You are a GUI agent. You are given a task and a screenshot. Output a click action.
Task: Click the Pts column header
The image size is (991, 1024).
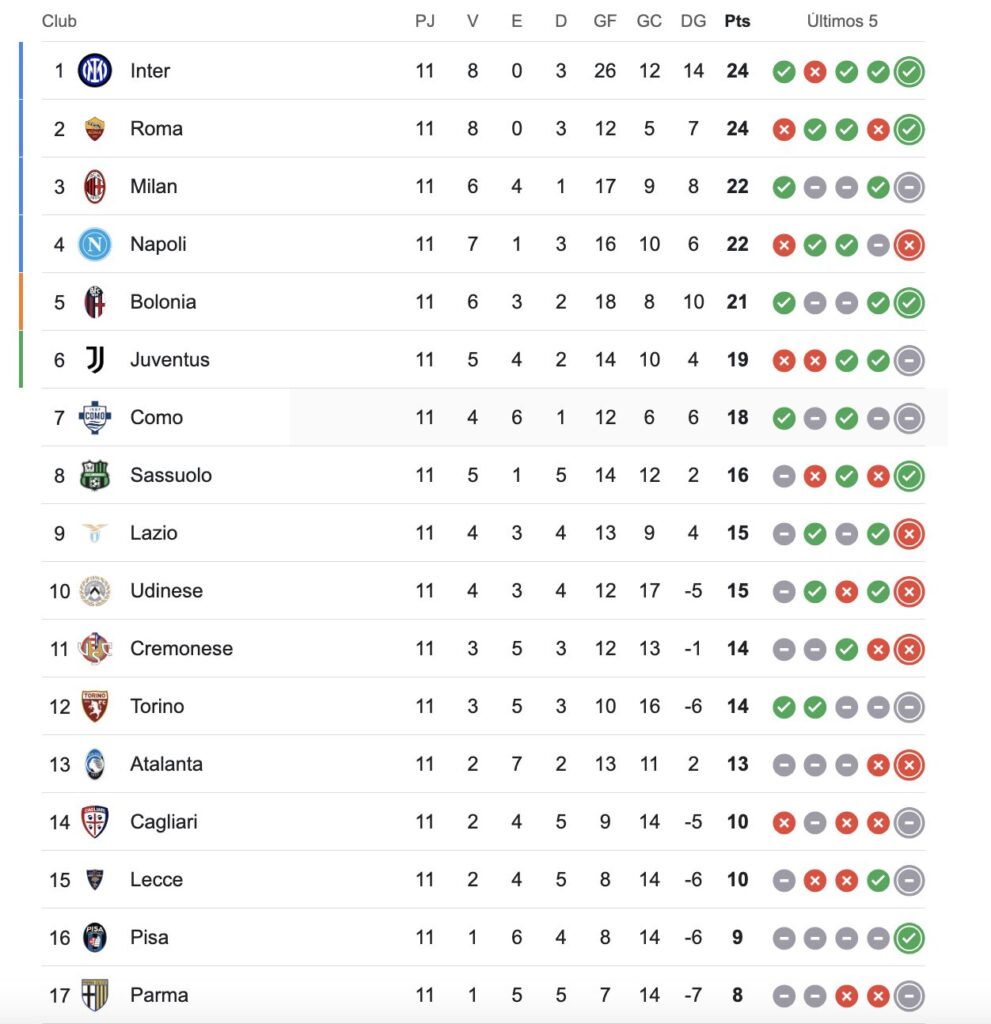point(737,21)
